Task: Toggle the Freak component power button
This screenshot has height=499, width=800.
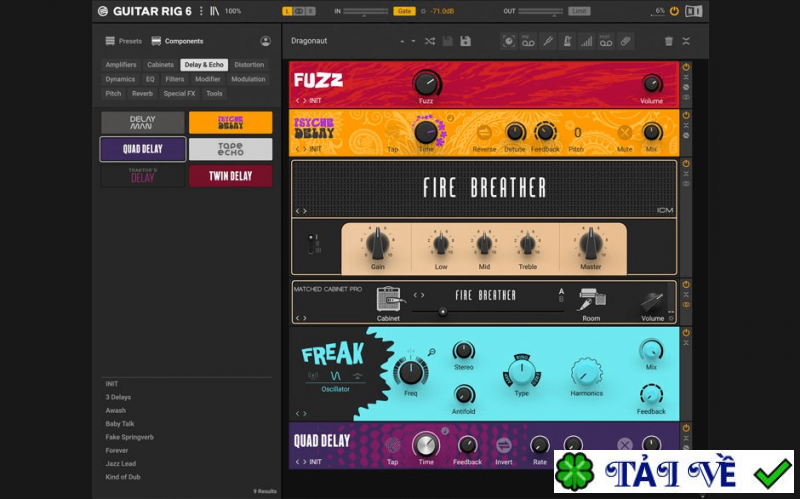Action: pos(686,333)
